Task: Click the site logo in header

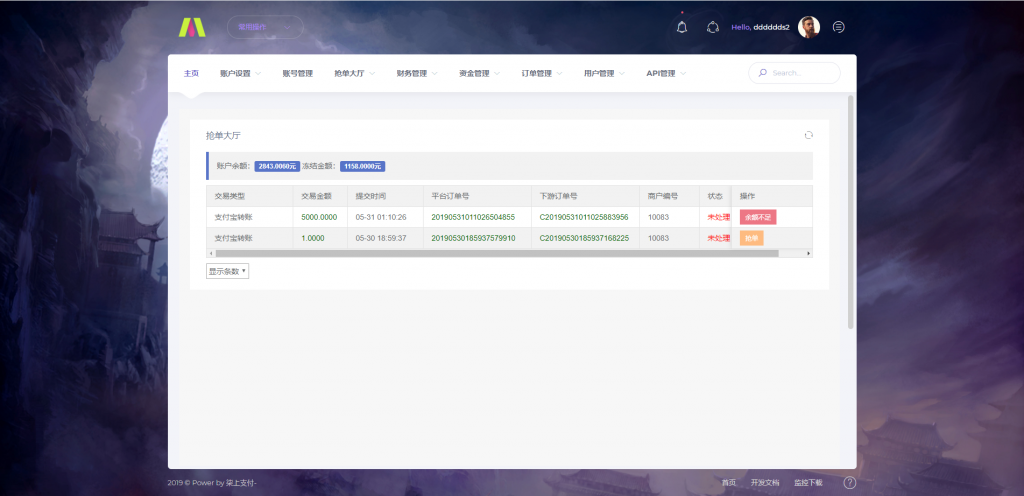Action: (x=190, y=27)
